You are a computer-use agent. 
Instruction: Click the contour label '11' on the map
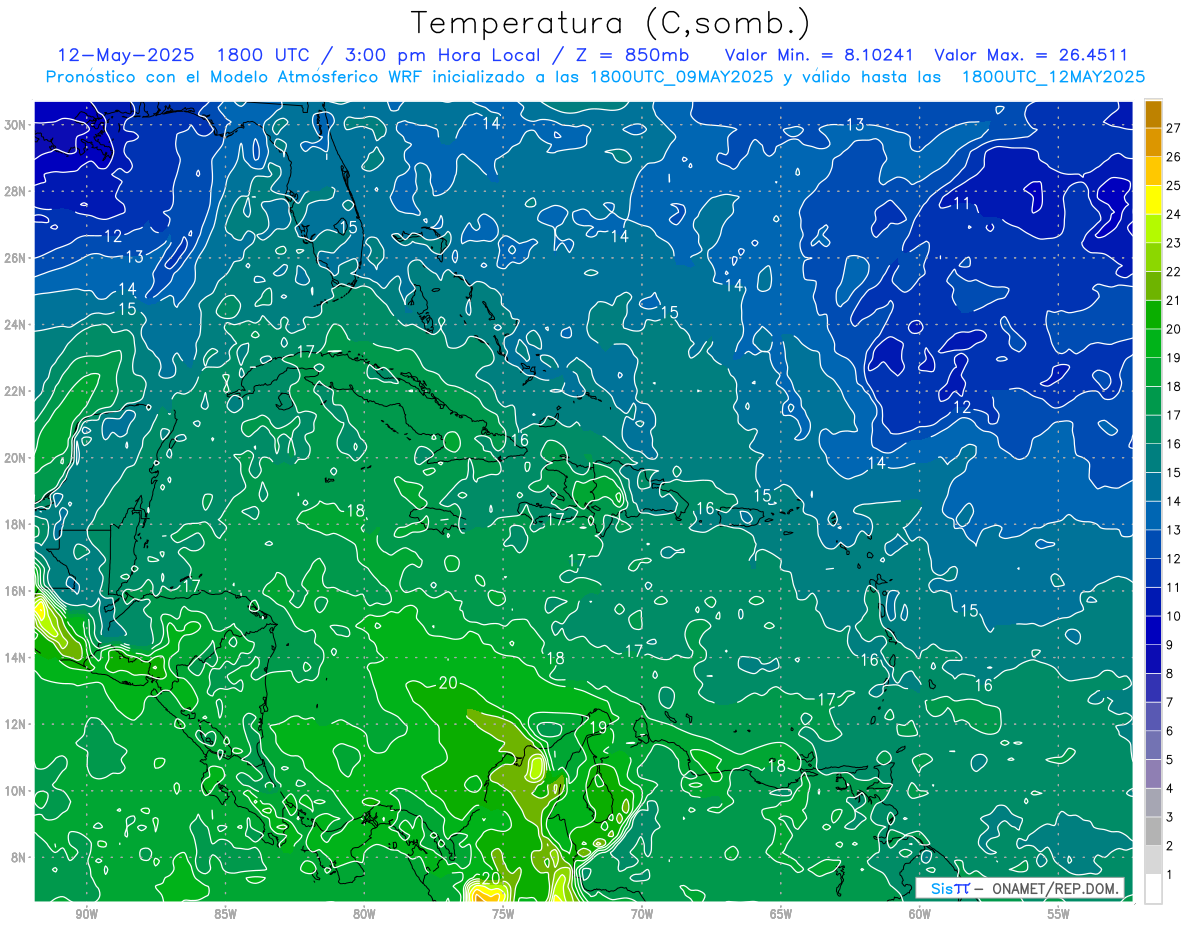click(962, 203)
